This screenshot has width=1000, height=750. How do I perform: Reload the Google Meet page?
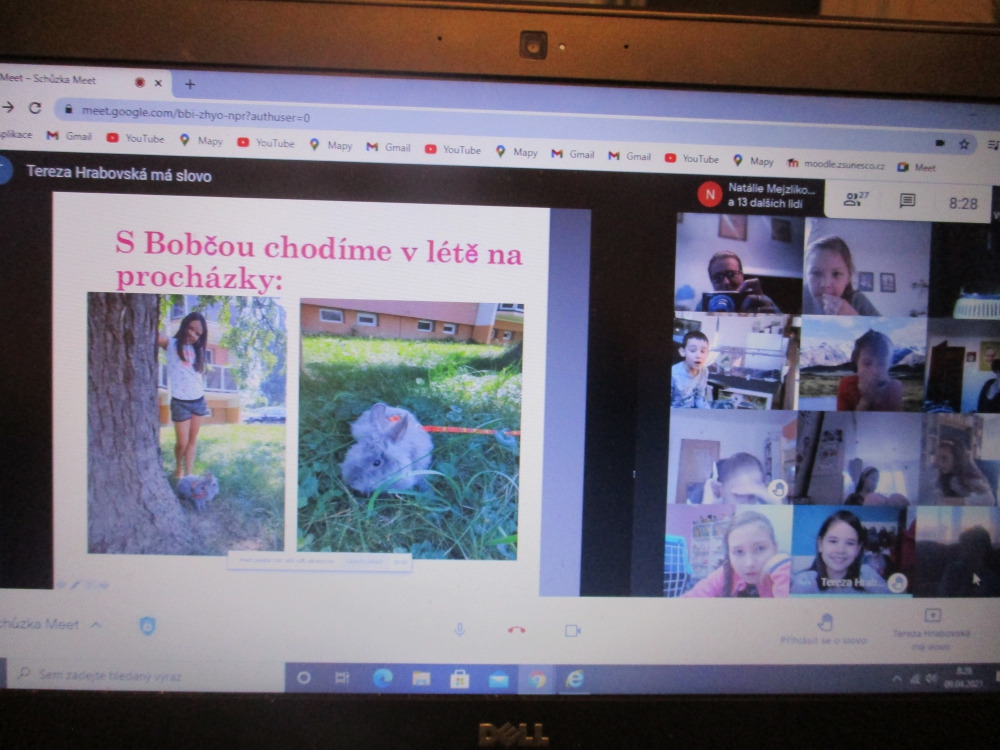pos(35,108)
